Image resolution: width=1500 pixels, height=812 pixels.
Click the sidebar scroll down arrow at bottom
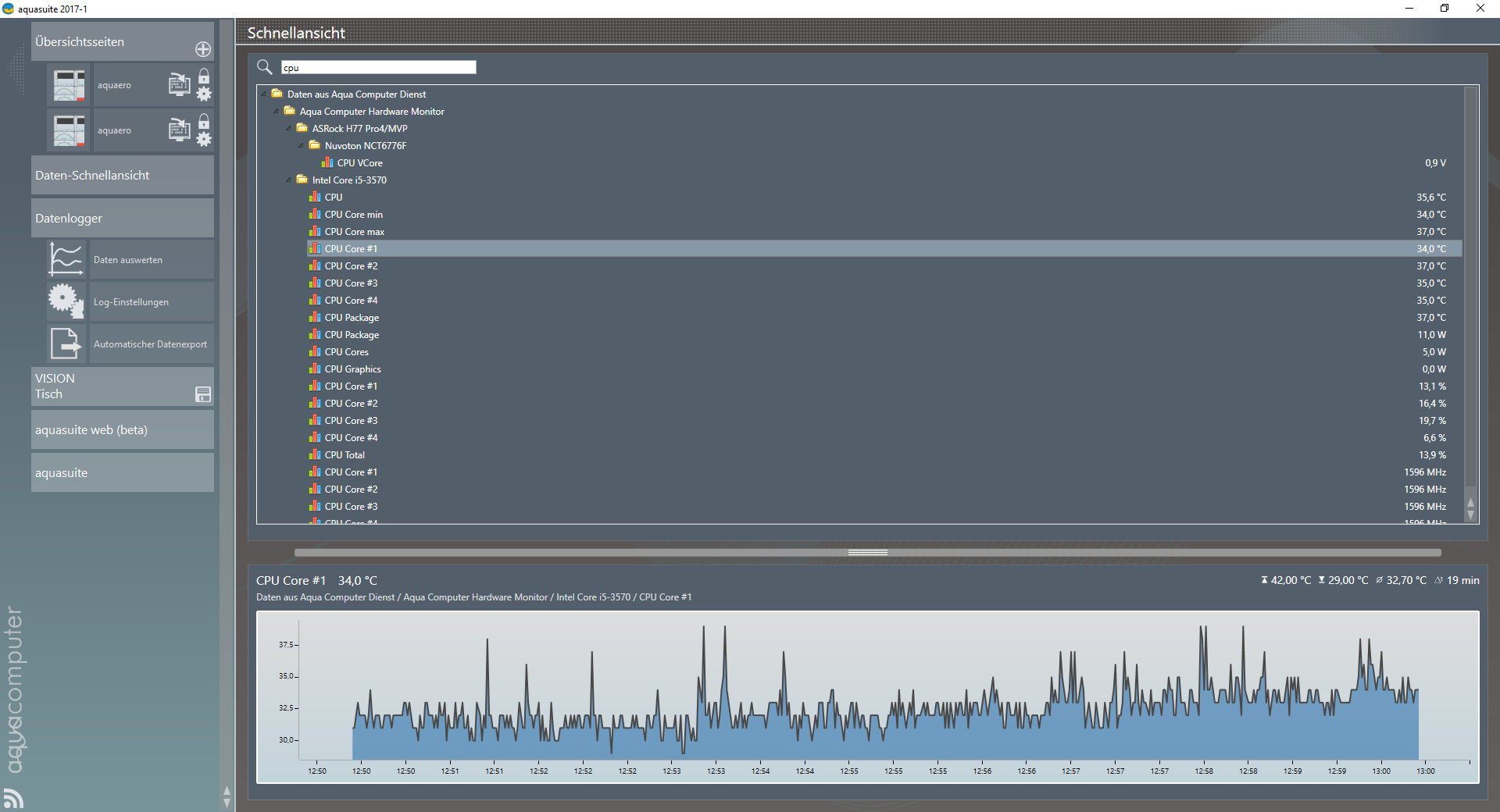227,802
